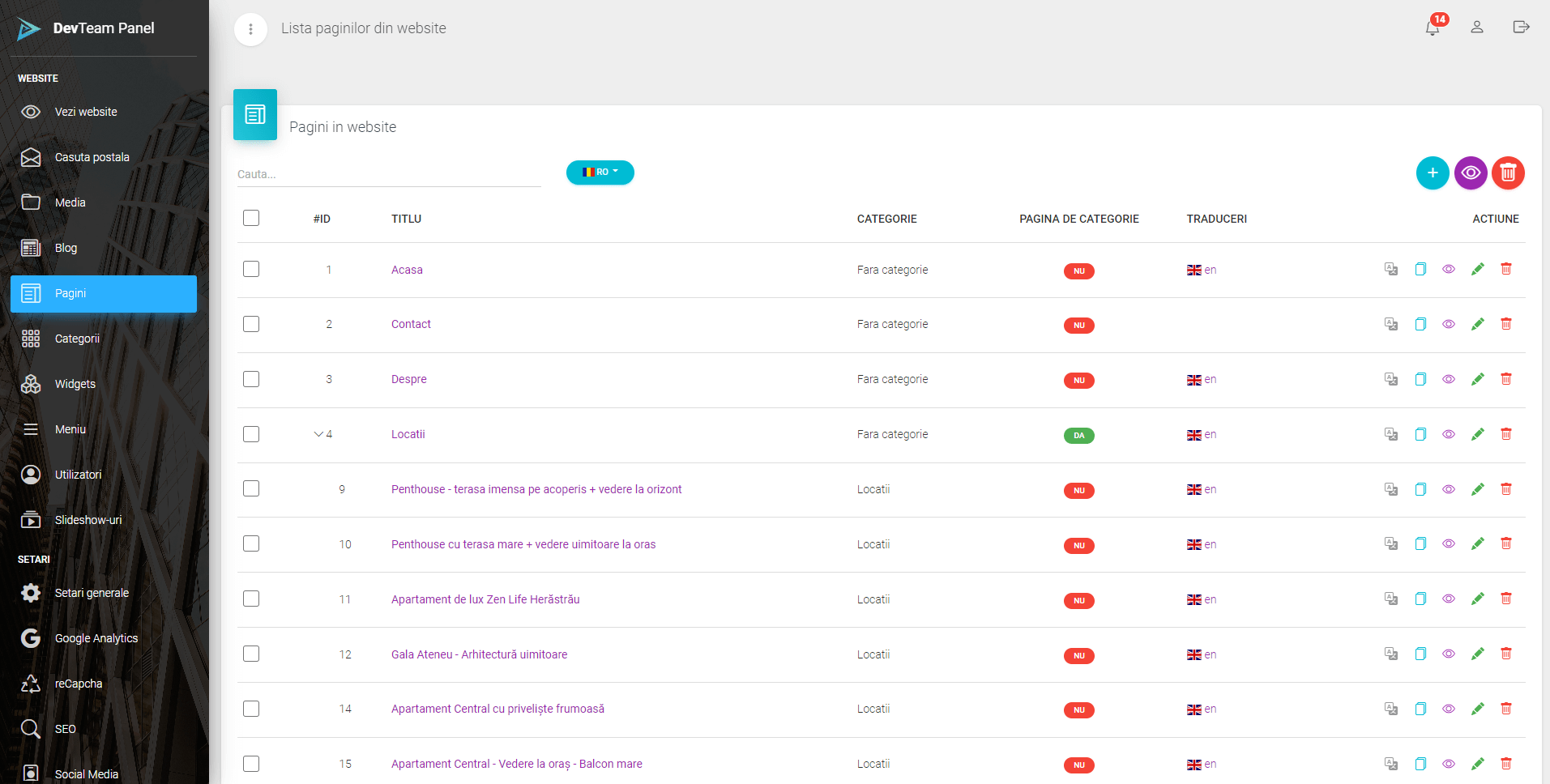Click the Cauta search field
This screenshot has width=1550, height=784.
[388, 174]
